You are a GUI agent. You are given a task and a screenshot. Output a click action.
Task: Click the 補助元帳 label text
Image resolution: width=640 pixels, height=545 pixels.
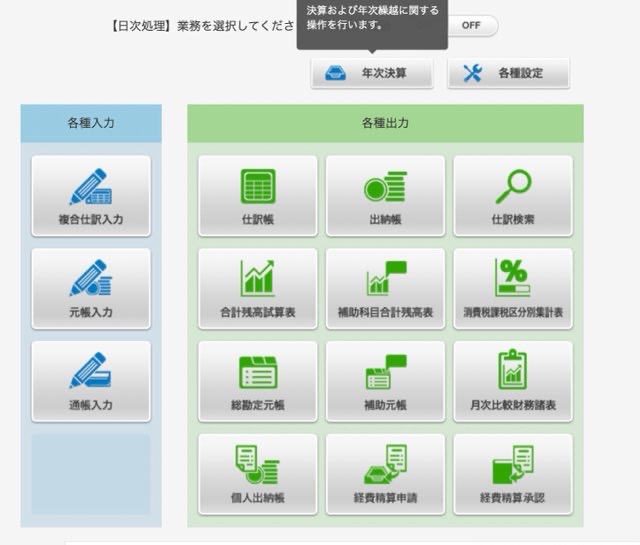tap(385, 405)
